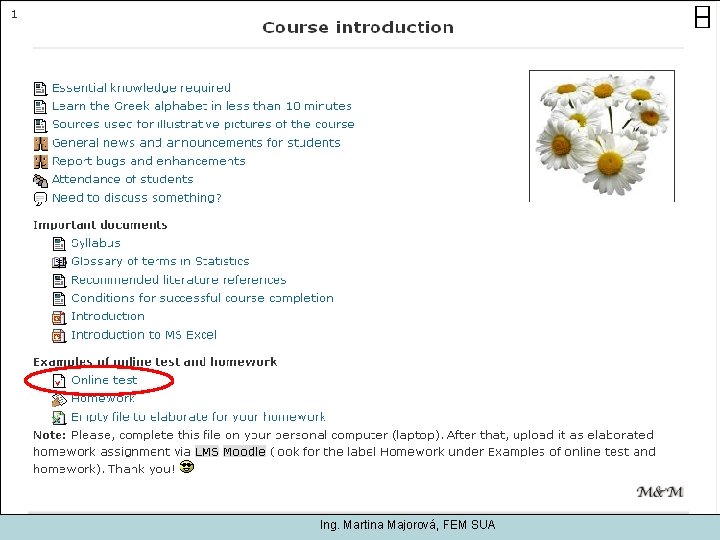Click Examples of online test and homework heading
The image size is (720, 540).
pyautogui.click(x=155, y=362)
